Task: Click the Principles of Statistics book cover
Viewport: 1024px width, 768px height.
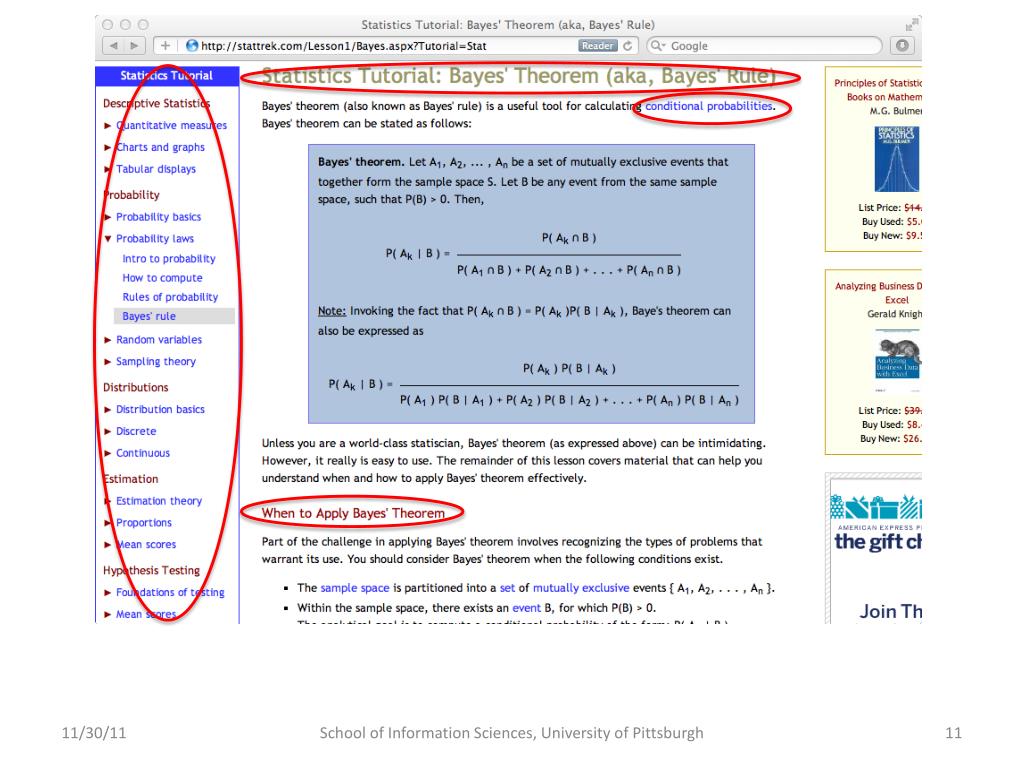Action: tap(897, 159)
